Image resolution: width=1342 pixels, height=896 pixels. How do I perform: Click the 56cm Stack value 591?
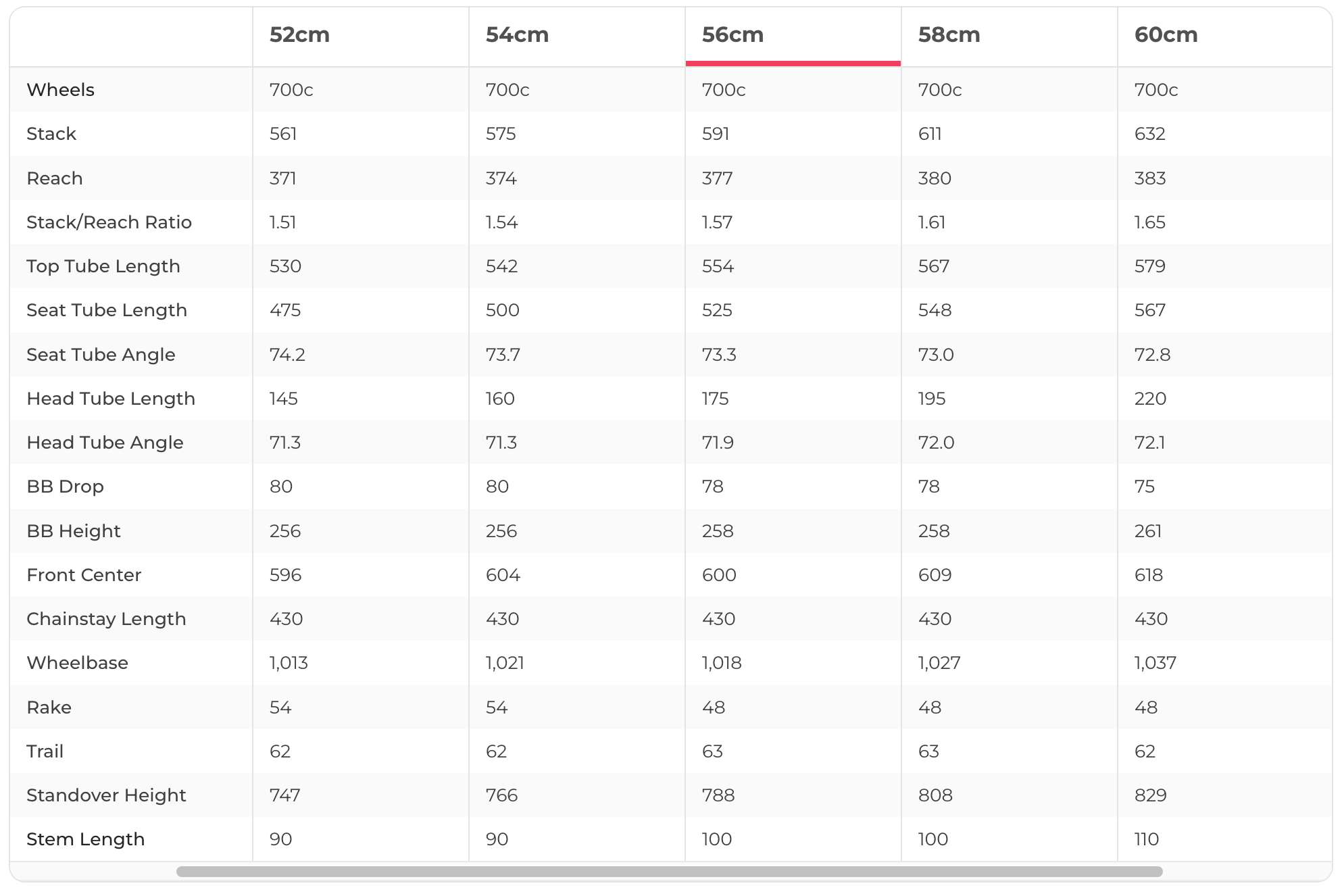pos(716,134)
